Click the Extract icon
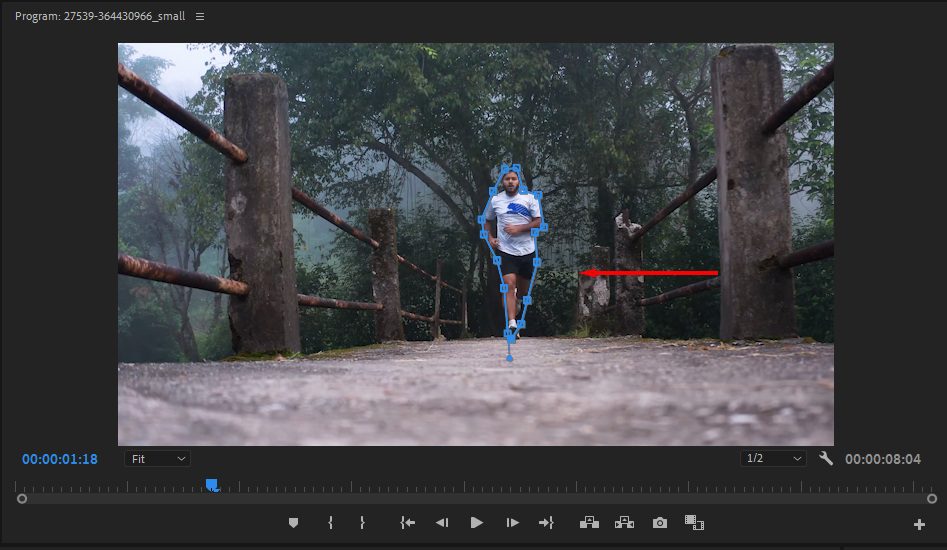Image resolution: width=947 pixels, height=550 pixels. (x=624, y=522)
